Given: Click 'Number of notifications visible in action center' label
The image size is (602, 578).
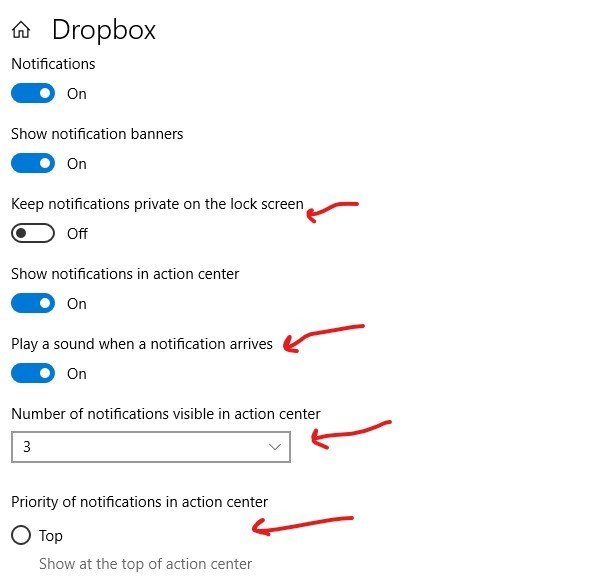Looking at the screenshot, I should (x=166, y=414).
